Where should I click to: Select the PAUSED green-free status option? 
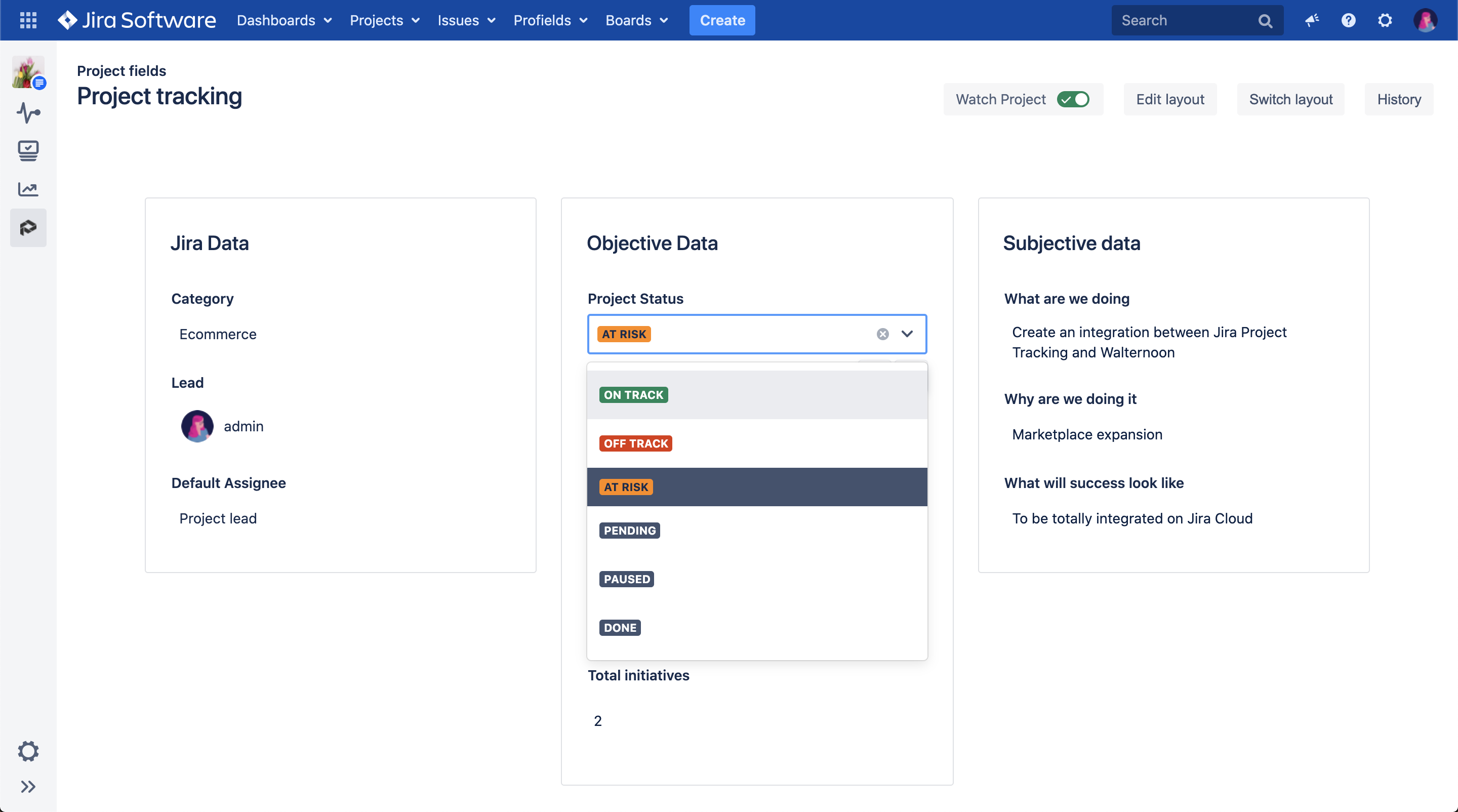coord(627,579)
